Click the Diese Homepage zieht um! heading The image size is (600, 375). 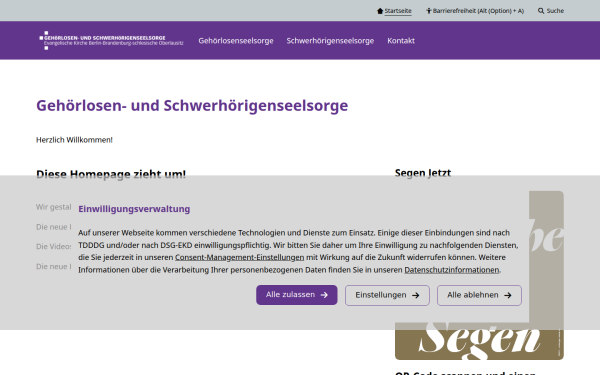[x=111, y=174]
